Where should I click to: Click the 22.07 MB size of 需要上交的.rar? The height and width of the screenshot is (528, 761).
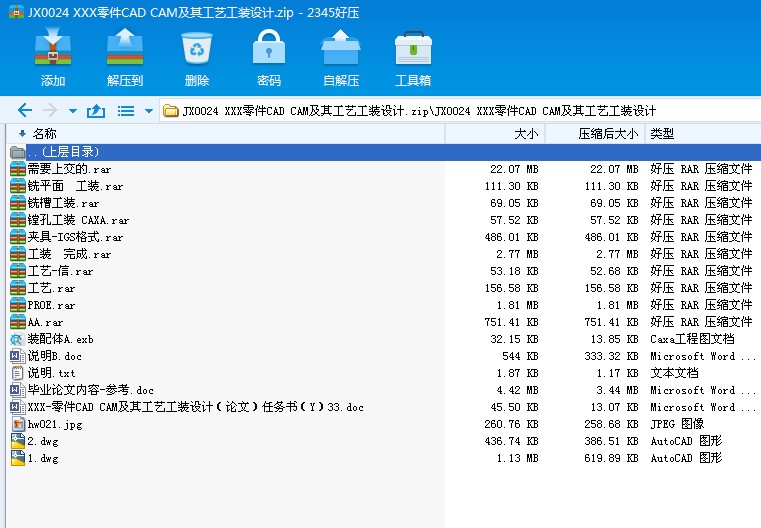pos(514,169)
